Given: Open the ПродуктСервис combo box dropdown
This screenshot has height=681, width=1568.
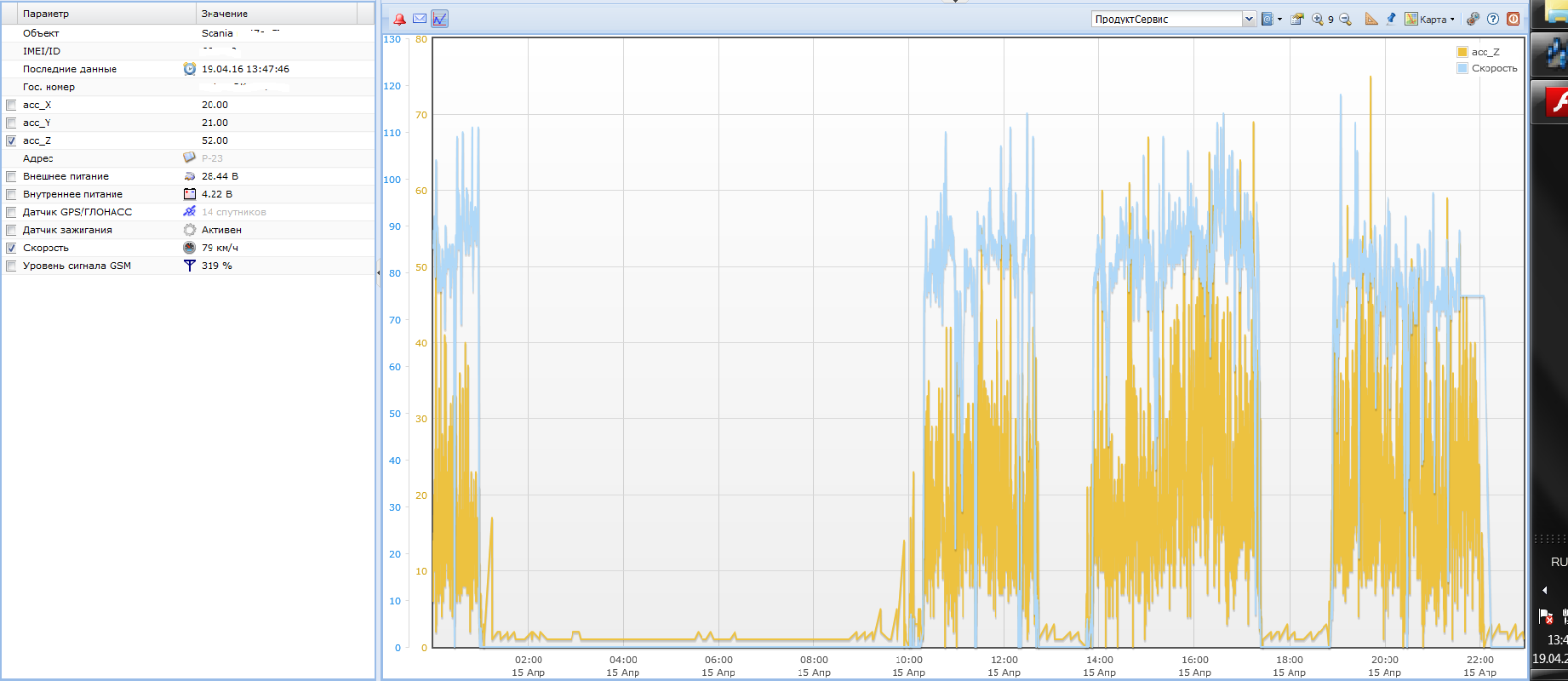Looking at the screenshot, I should coord(1249,19).
